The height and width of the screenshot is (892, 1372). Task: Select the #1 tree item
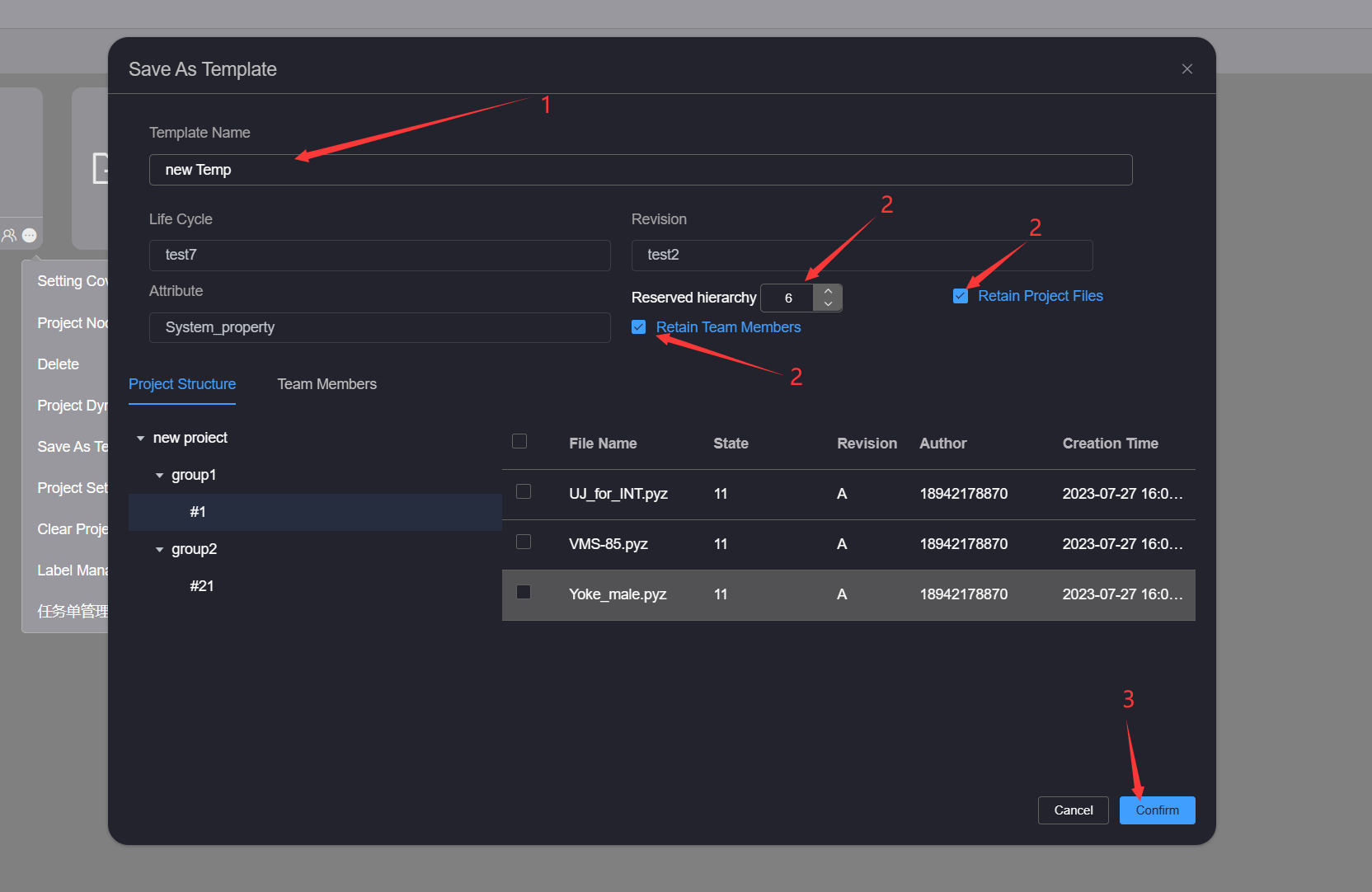315,512
